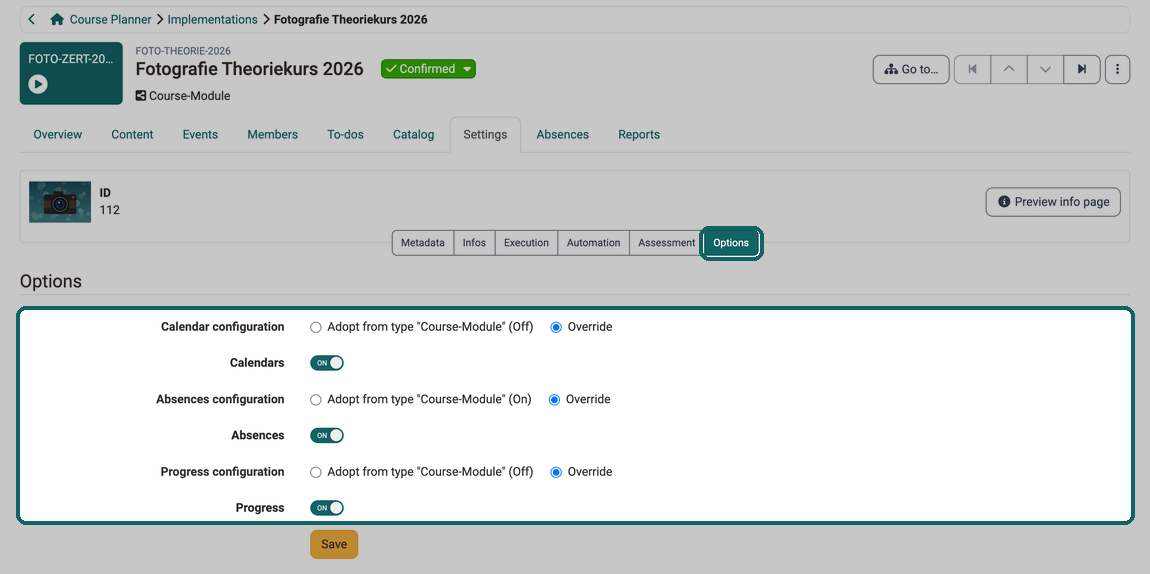
Task: Toggle the Progress switch
Action: pyautogui.click(x=327, y=508)
